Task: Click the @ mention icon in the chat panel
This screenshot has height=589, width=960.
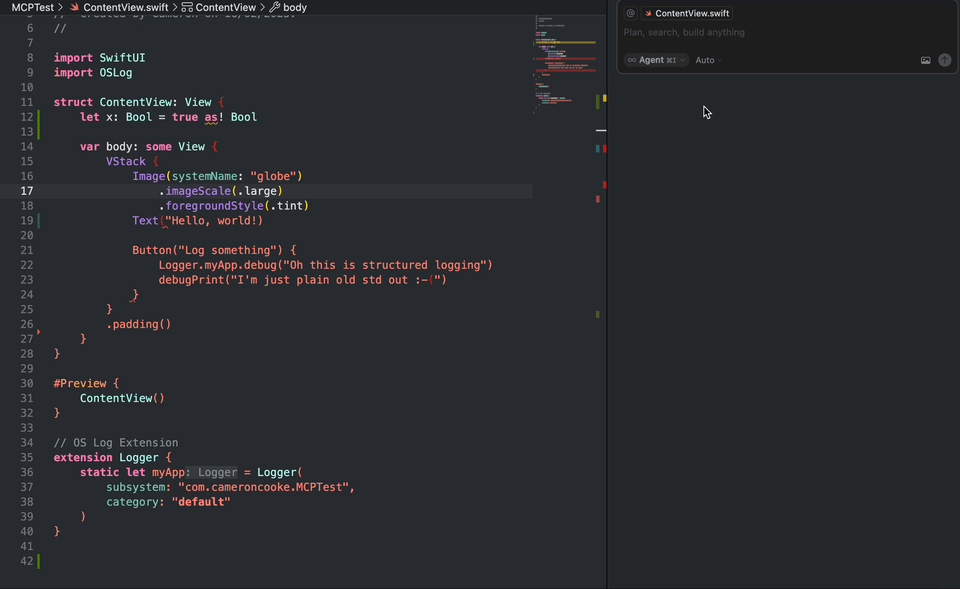Action: pyautogui.click(x=630, y=12)
